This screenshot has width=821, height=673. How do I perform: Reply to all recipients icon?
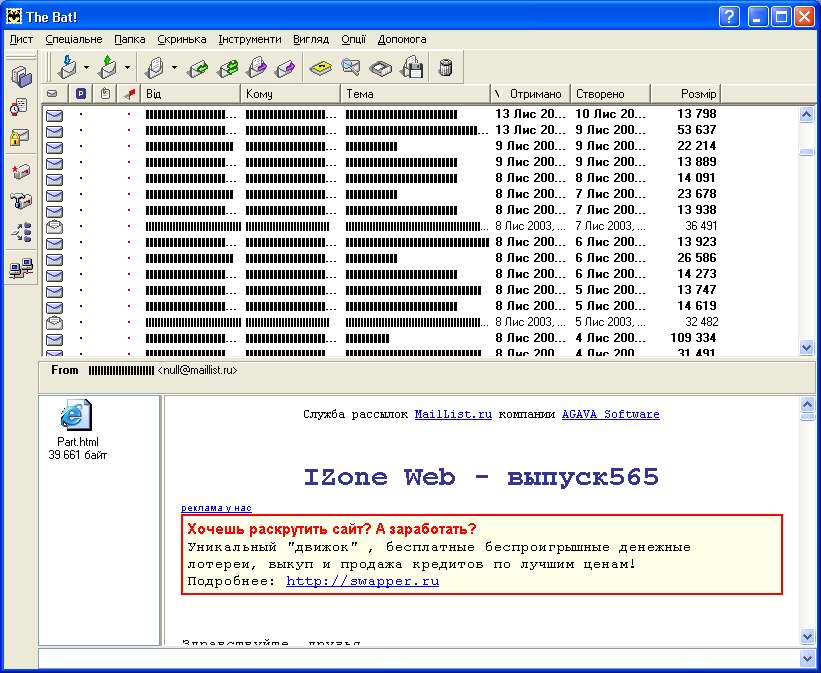click(x=228, y=68)
